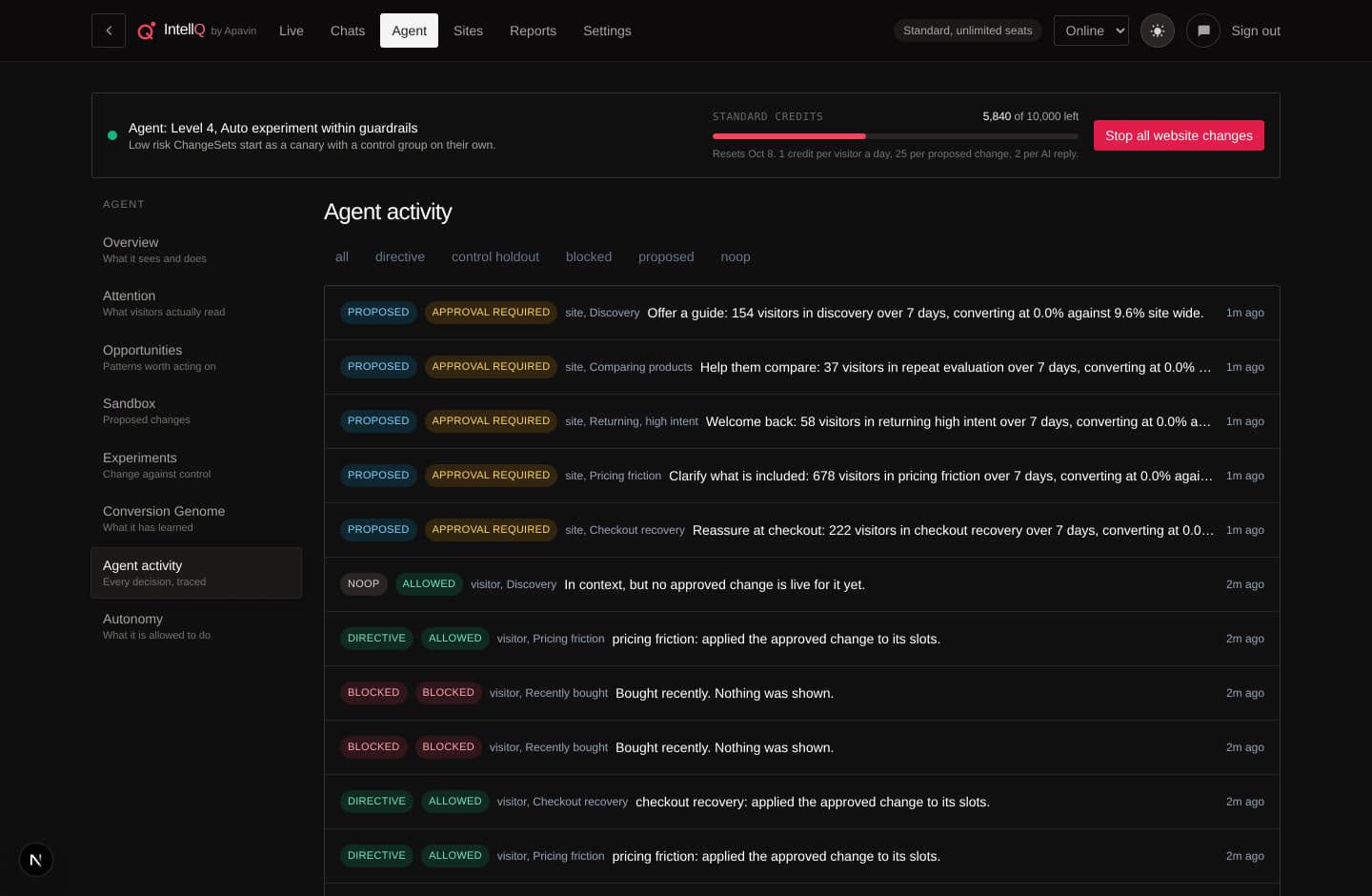This screenshot has width=1372, height=896.
Task: Open Experiments in the sidebar
Action: tap(196, 465)
